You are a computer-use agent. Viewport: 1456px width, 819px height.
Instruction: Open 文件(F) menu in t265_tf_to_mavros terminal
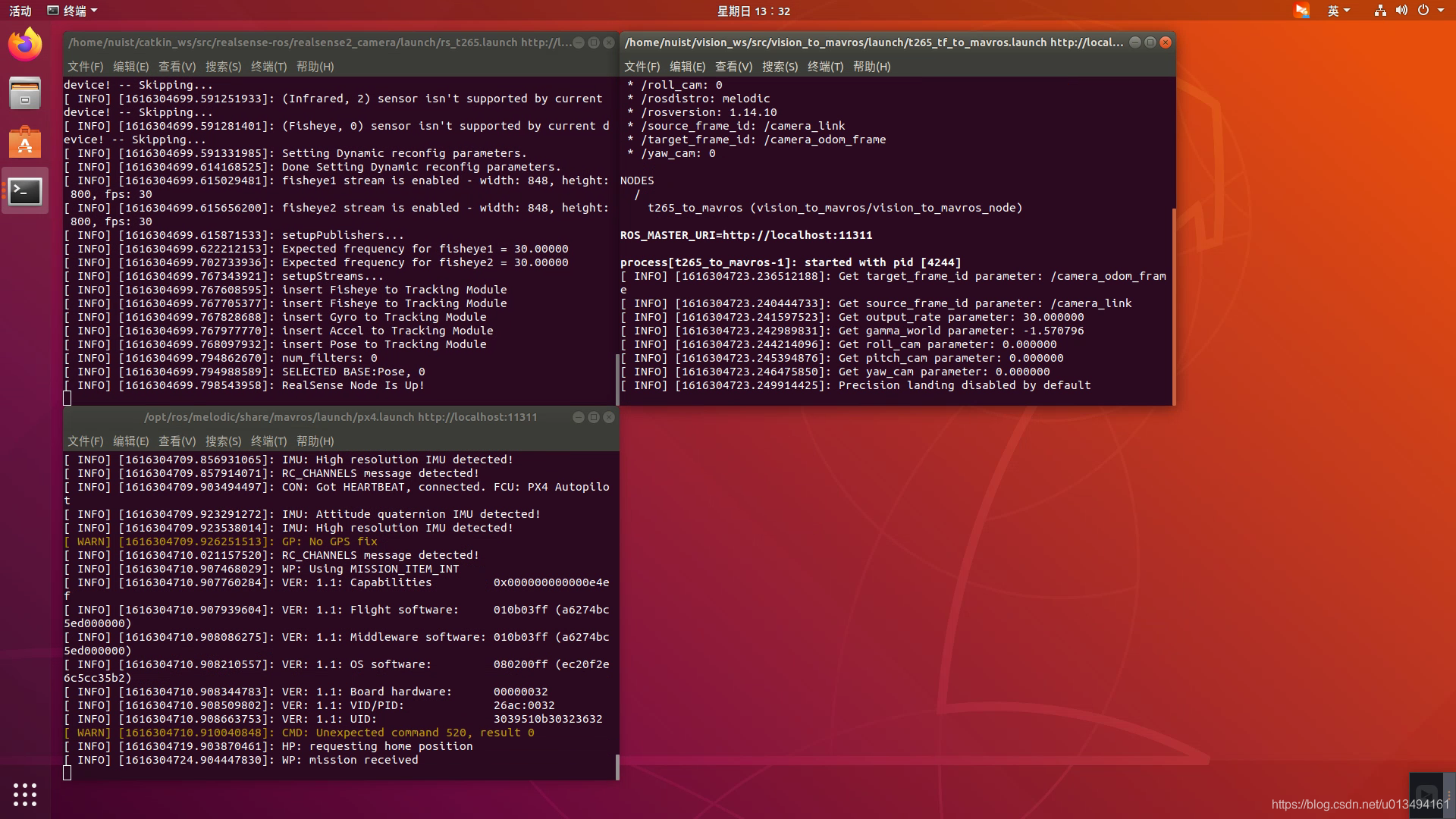642,67
